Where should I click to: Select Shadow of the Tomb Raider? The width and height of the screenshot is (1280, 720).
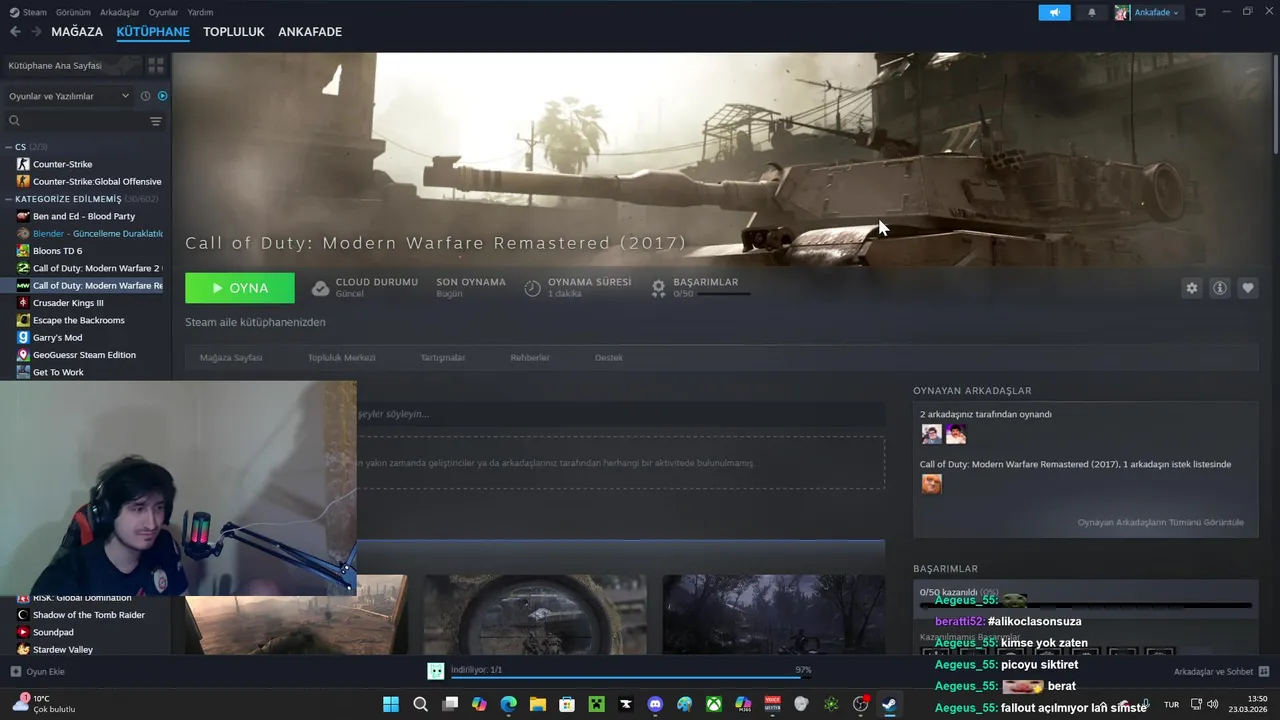[88, 615]
